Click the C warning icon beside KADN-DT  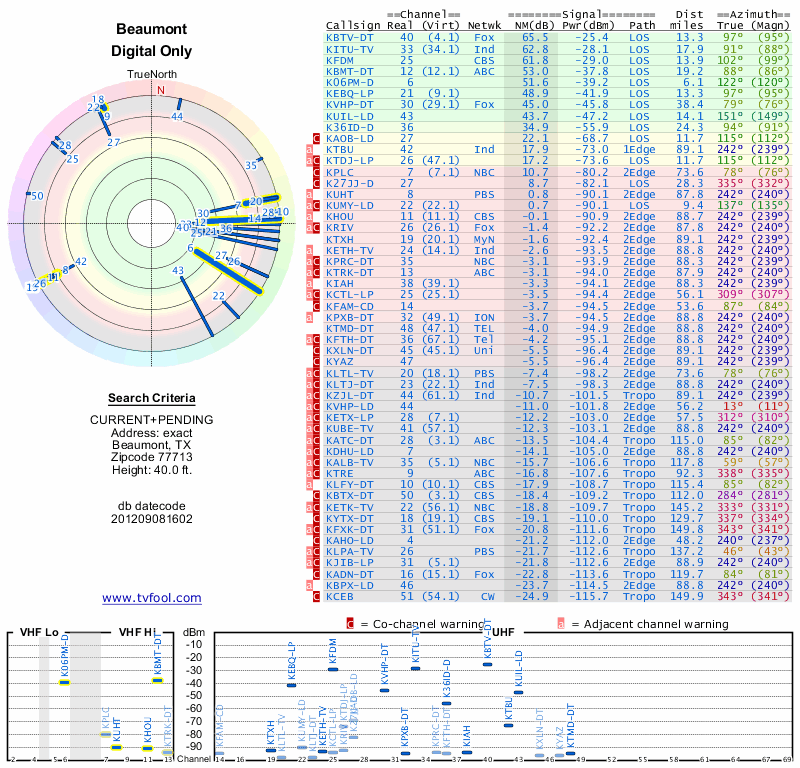(x=316, y=575)
